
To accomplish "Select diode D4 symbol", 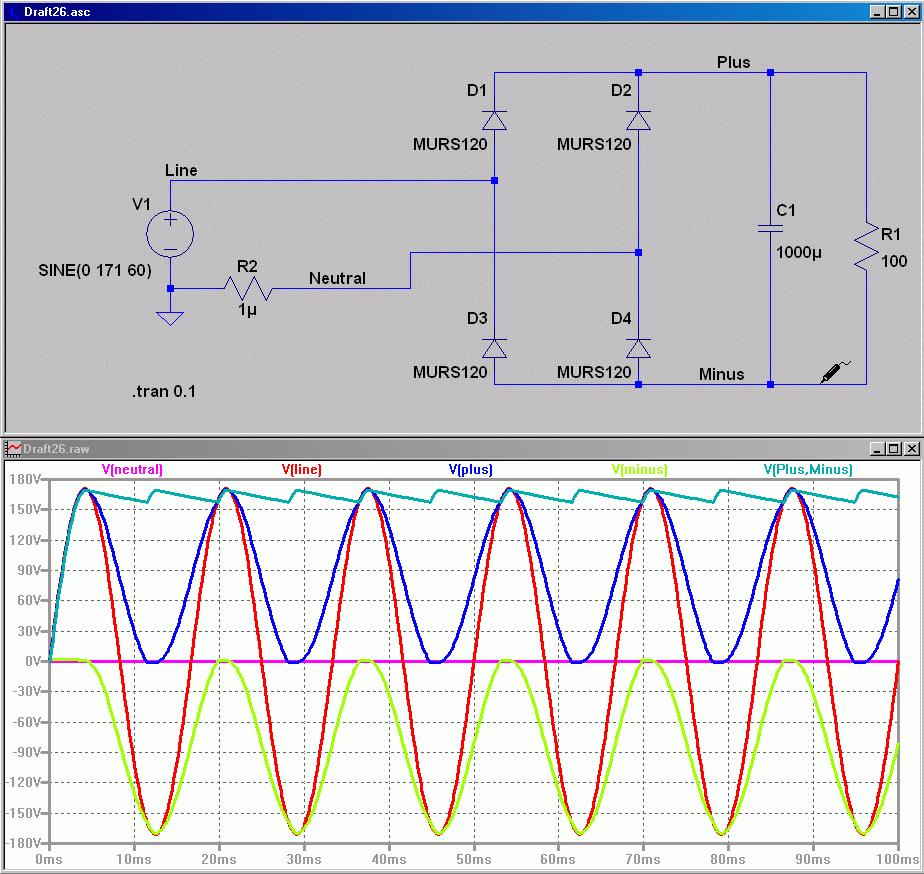I will tap(638, 348).
